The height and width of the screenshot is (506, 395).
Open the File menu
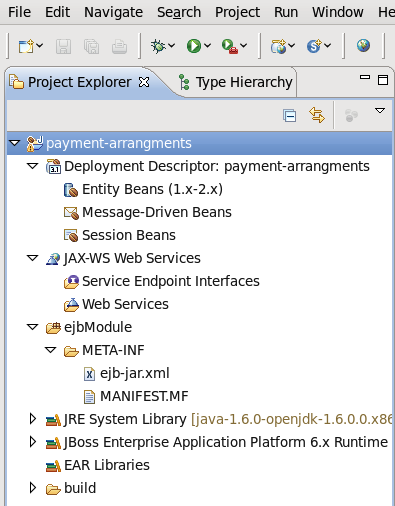19,12
